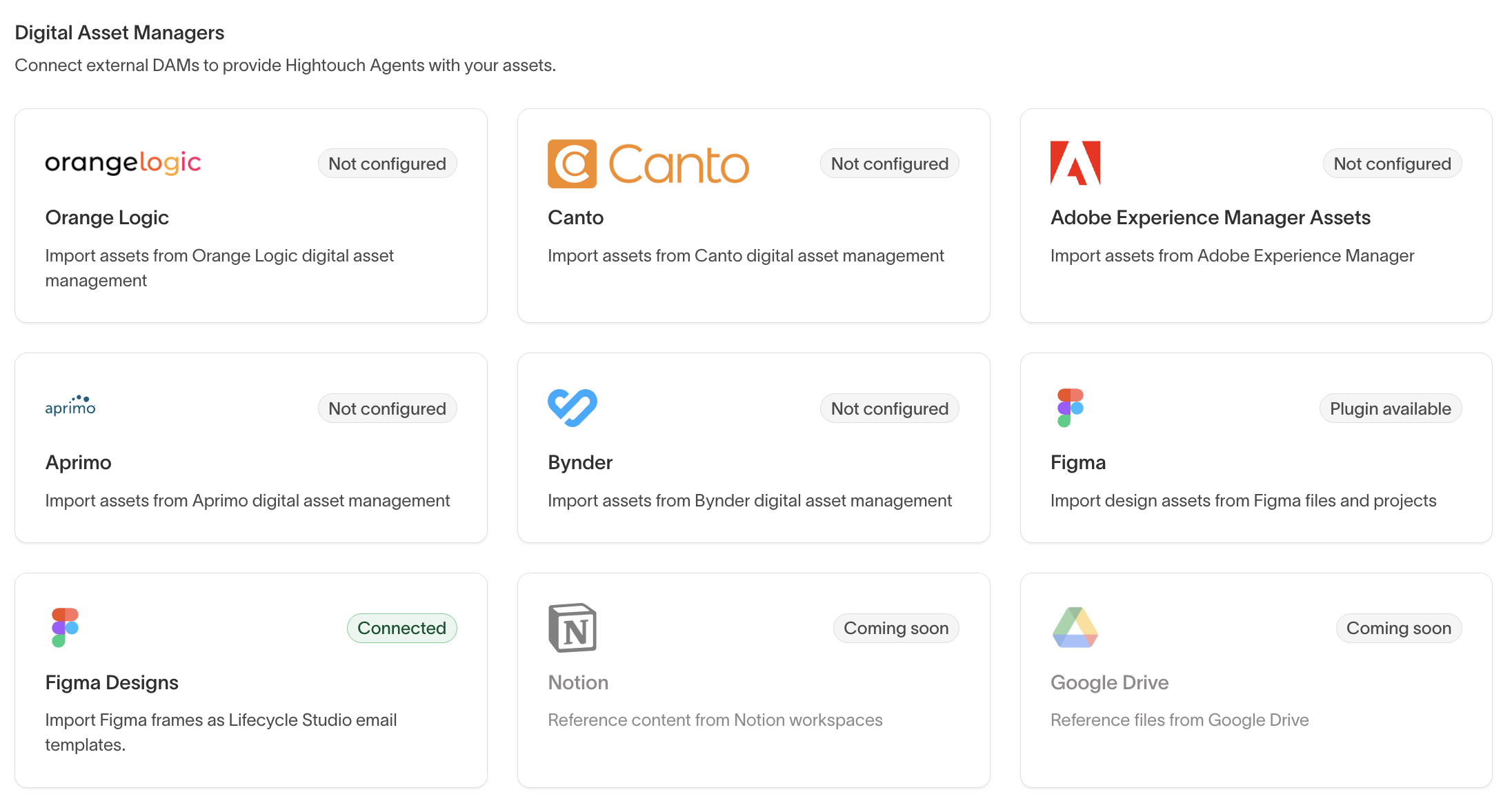Screen dimensions: 1512x810
Task: Click 'Import design assets from Figma' description
Action: [1243, 500]
